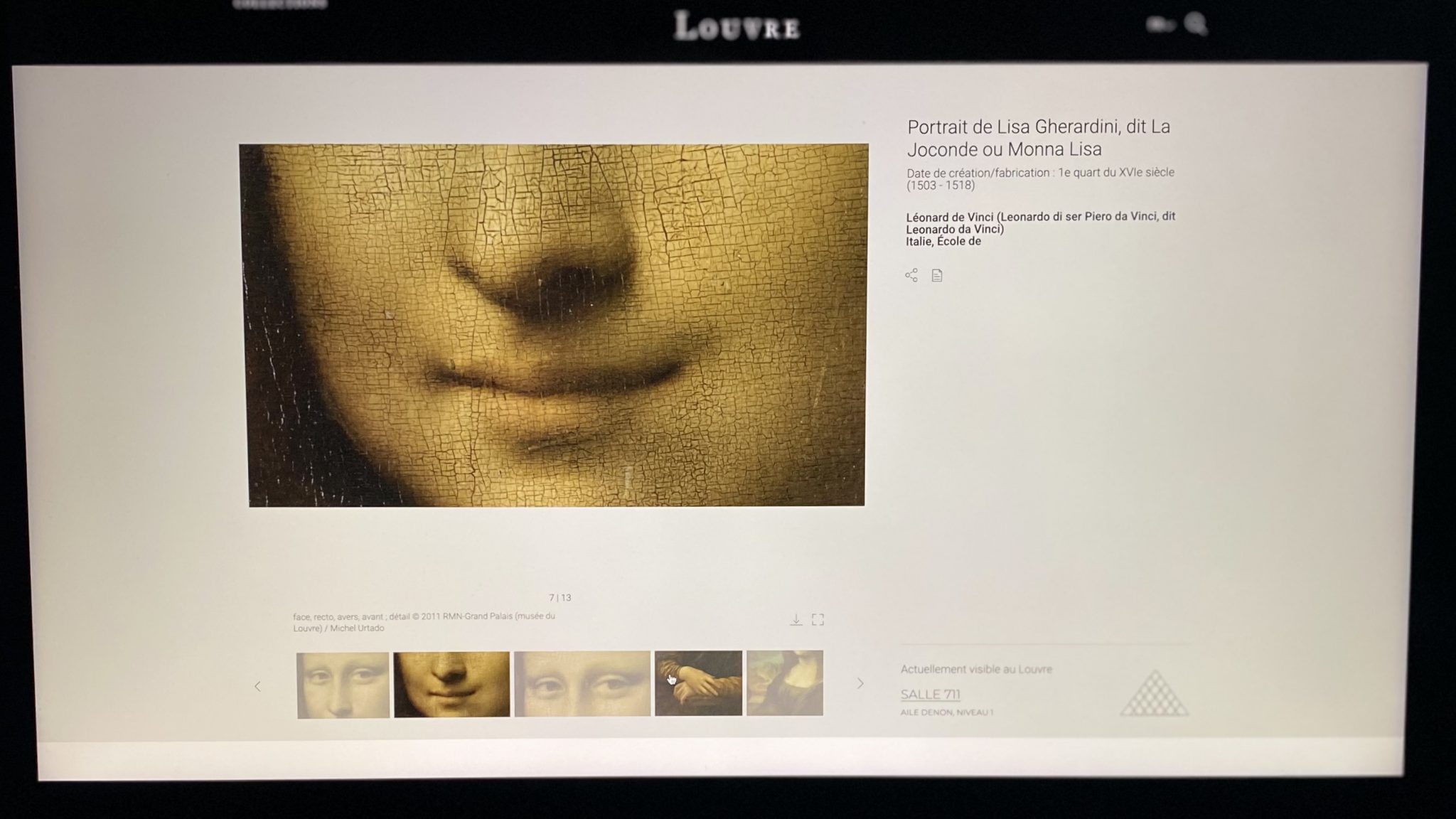Click the image counter '7 | 13'
Screen dimensions: 1456x819
[x=560, y=598]
